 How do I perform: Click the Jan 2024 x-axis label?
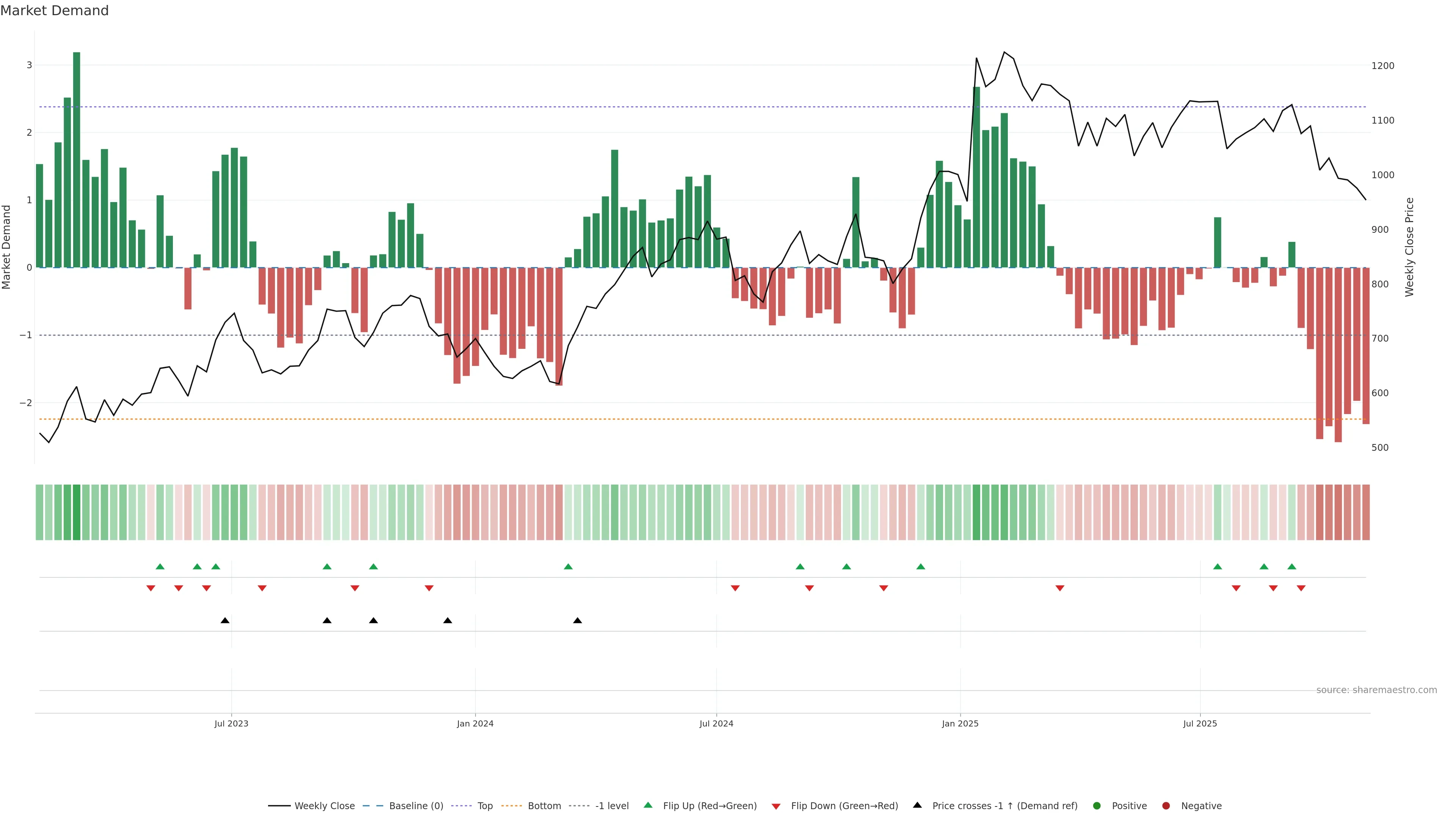475,723
